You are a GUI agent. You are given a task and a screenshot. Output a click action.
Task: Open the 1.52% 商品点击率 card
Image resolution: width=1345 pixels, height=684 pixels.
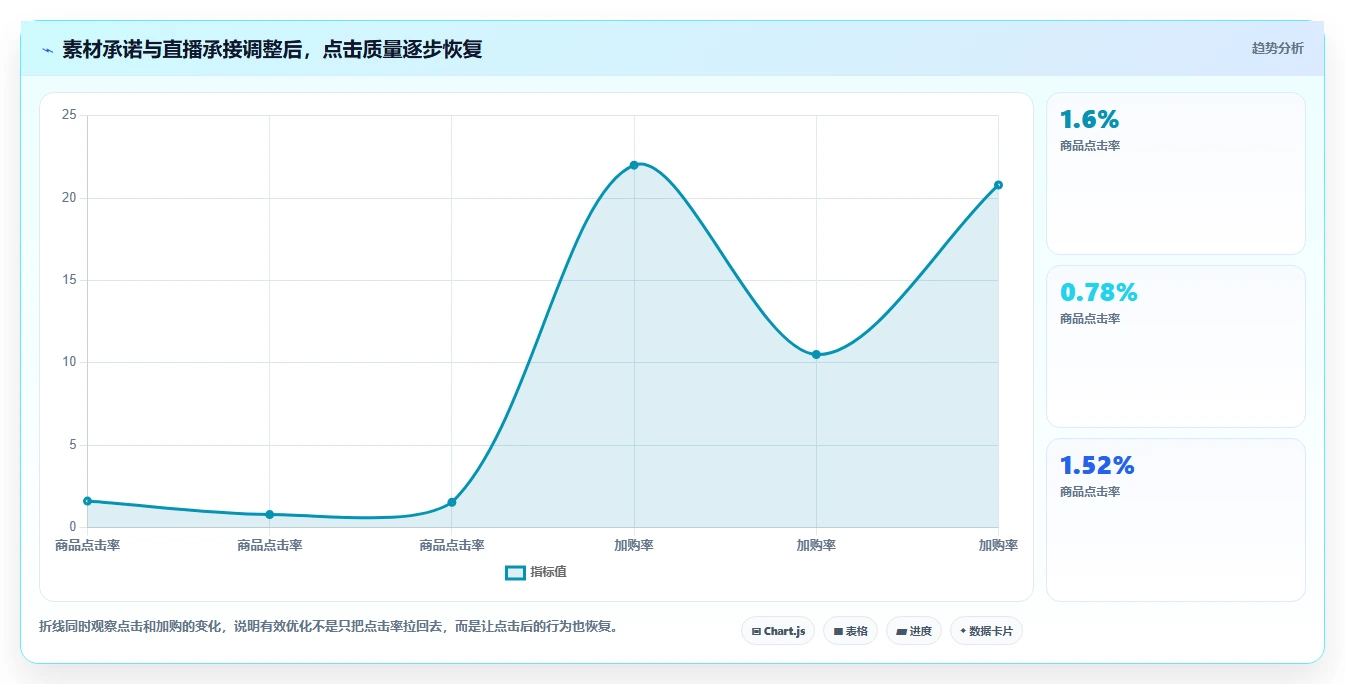1176,520
